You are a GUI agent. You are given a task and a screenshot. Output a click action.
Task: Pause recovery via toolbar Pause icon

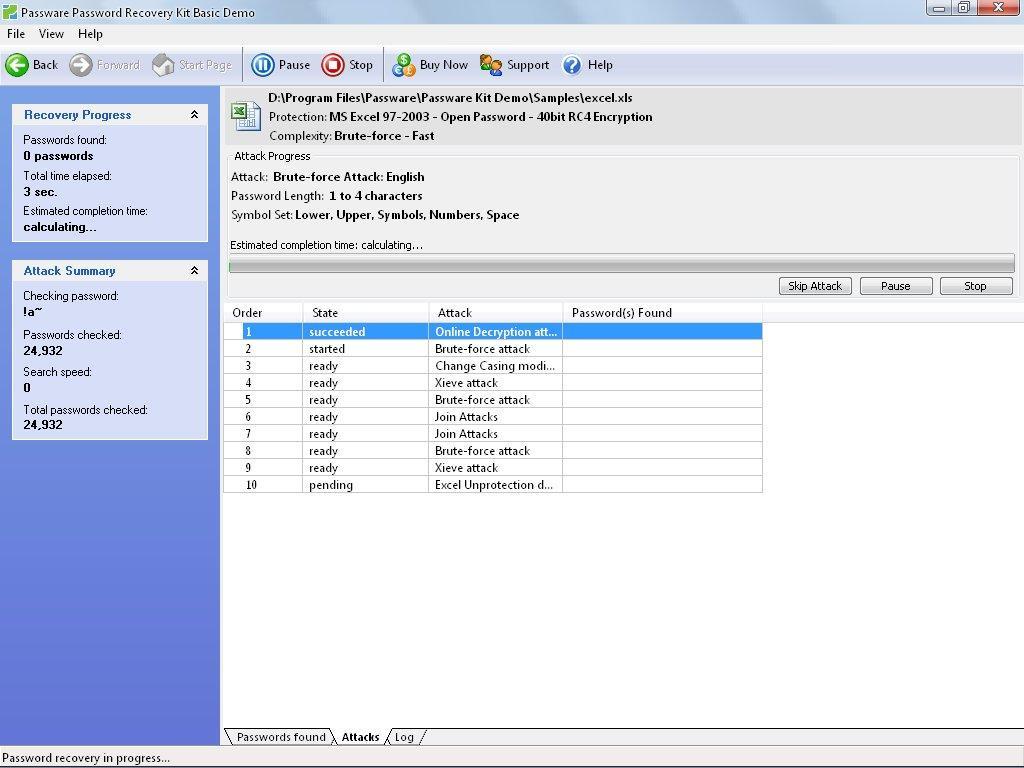(263, 65)
